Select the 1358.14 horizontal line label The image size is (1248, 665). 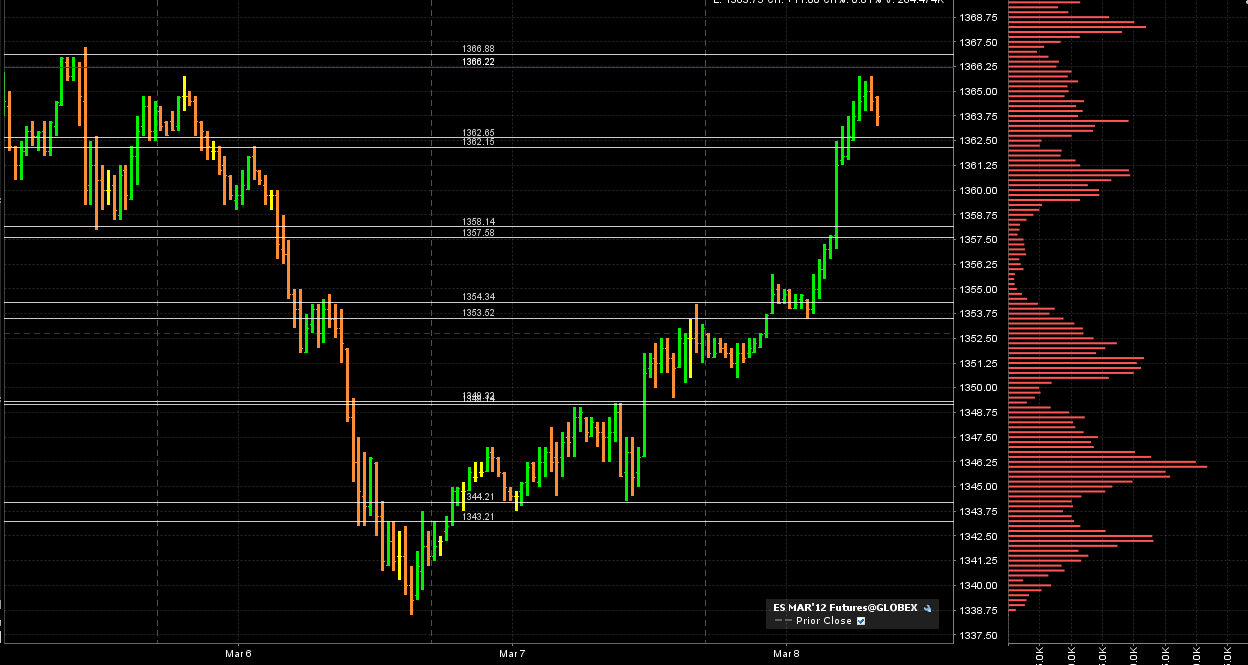pos(479,221)
